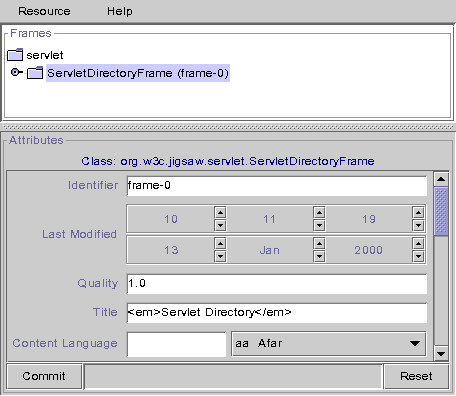Decrease the Last Modified year 2000
This screenshot has height=396, width=456.
click(418, 257)
